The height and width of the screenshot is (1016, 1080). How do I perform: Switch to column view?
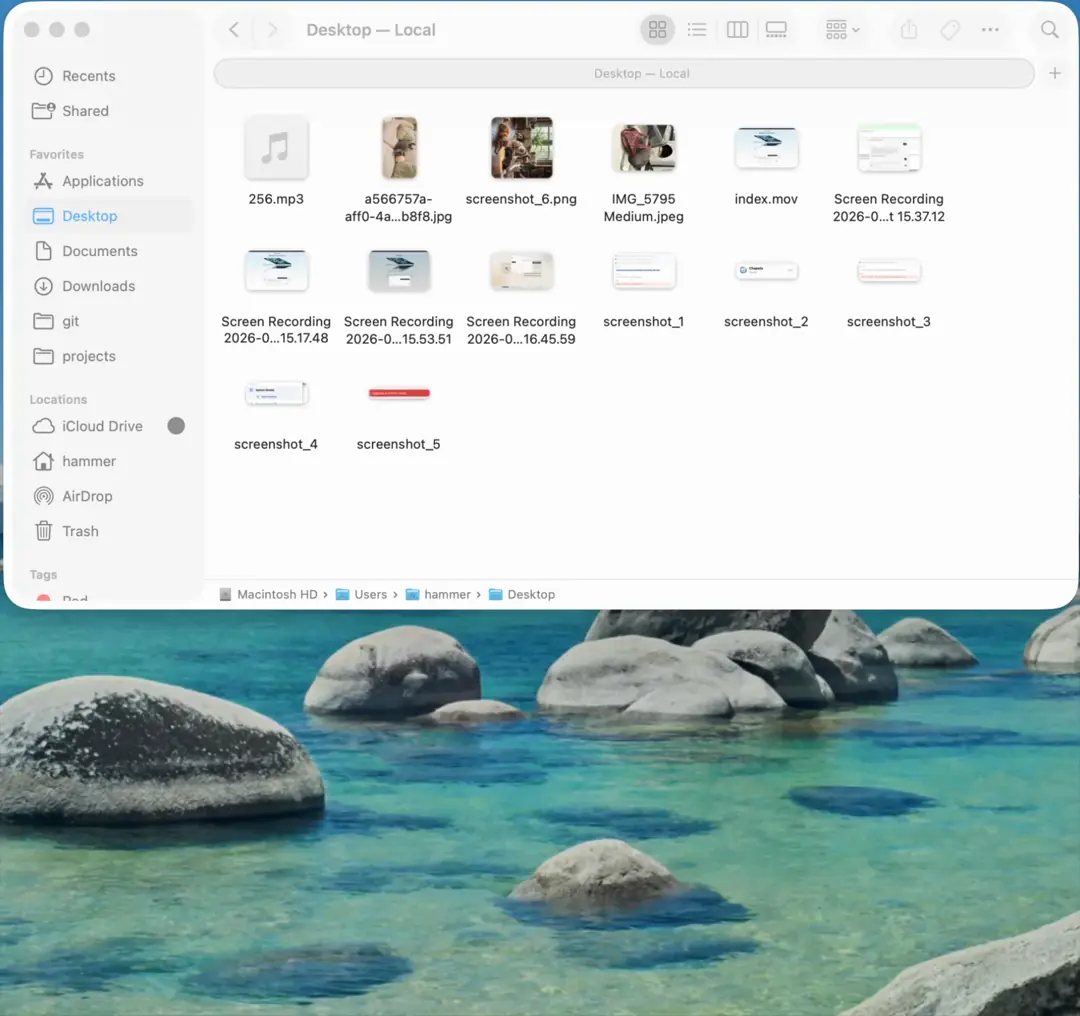(x=737, y=30)
